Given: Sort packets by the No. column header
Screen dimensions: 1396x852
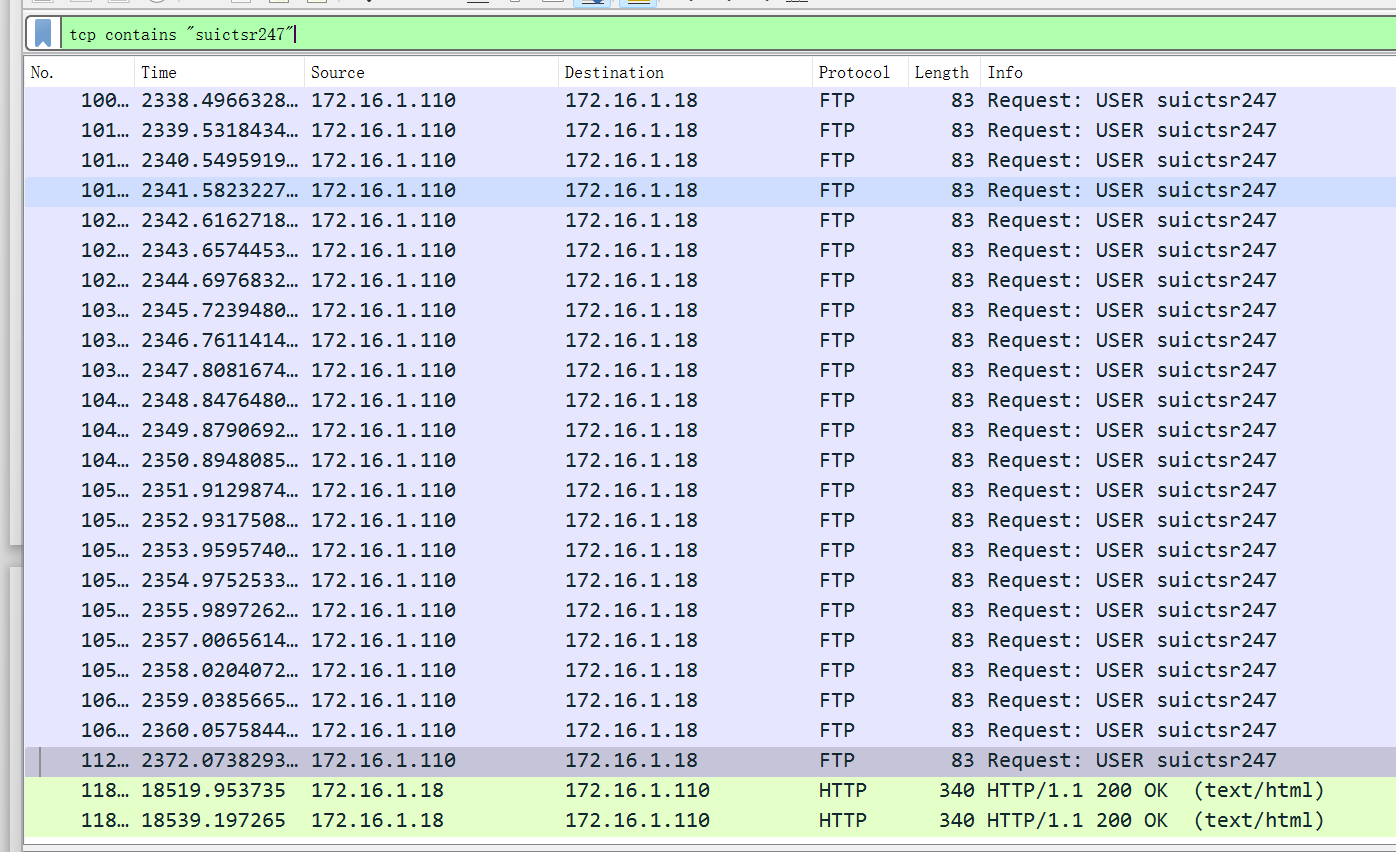Looking at the screenshot, I should click(x=79, y=72).
